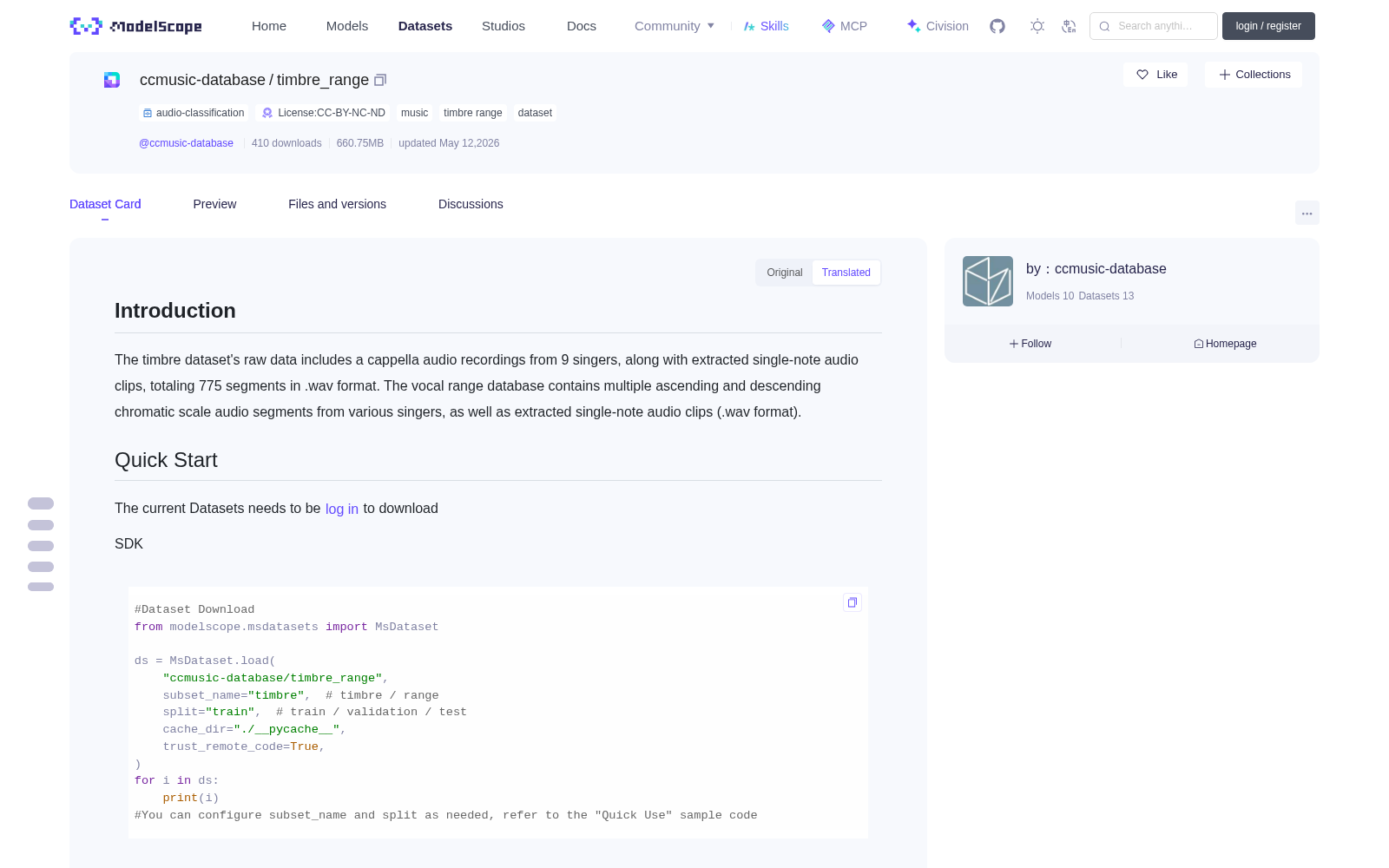Jump using the first outline sidebar marker
The width and height of the screenshot is (1389, 868).
pyautogui.click(x=41, y=503)
